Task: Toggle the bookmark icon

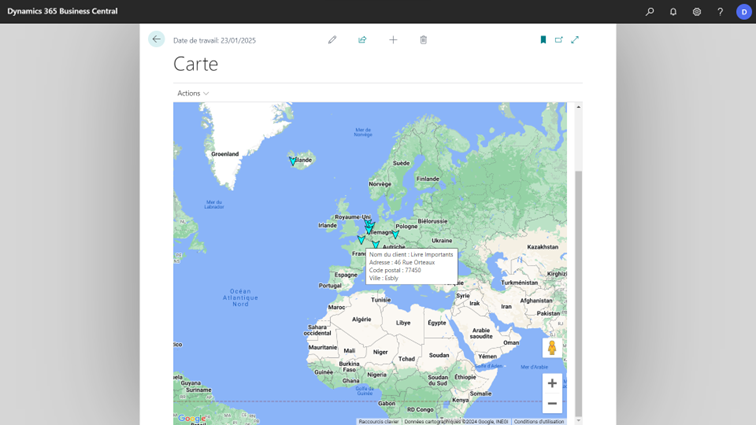Action: click(x=543, y=40)
